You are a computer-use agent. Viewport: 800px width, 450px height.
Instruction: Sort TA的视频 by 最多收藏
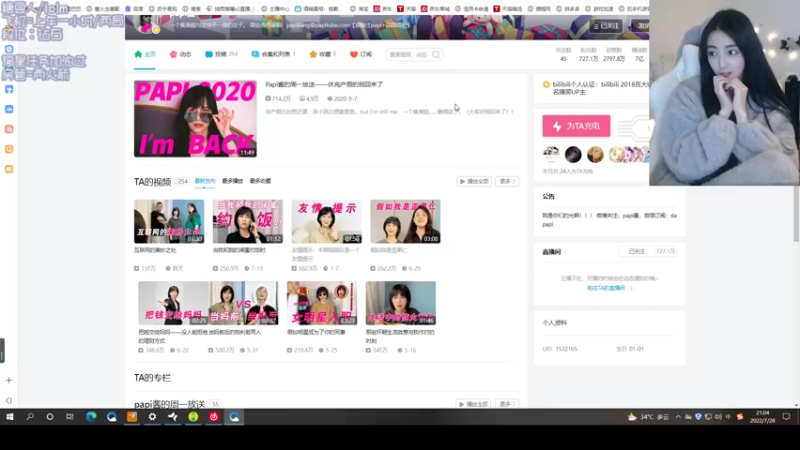[260, 181]
